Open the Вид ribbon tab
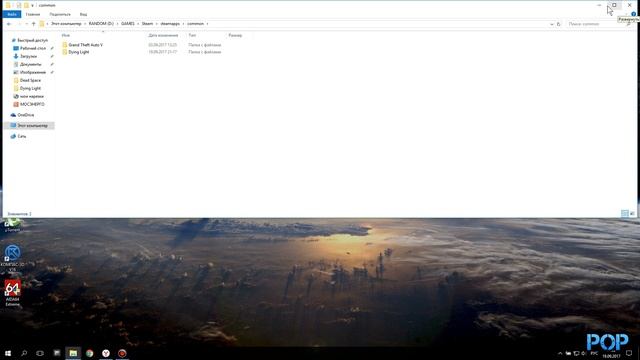The height and width of the screenshot is (360, 640). click(83, 14)
